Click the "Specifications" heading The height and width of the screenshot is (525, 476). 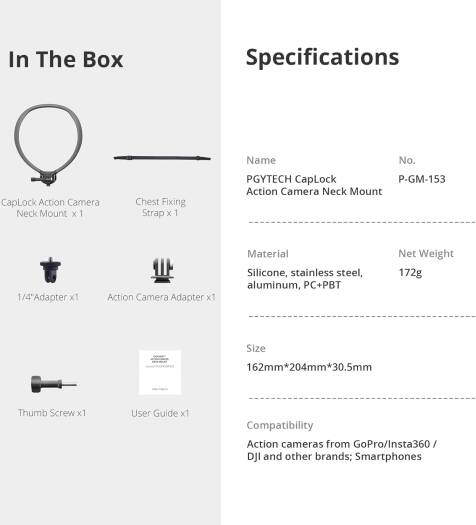click(x=322, y=57)
